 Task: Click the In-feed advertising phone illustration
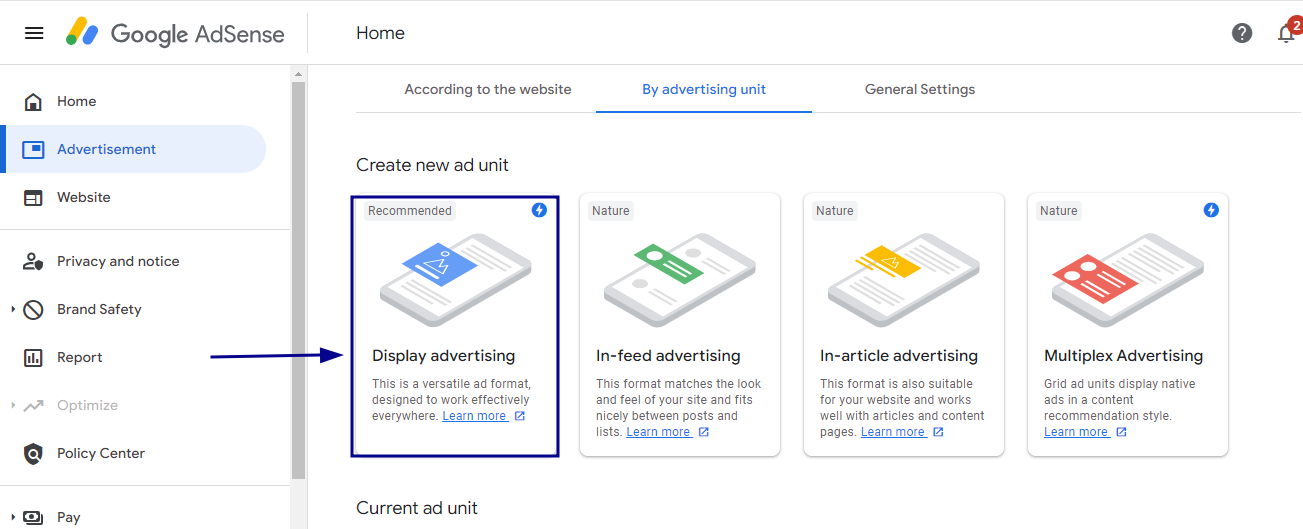679,280
